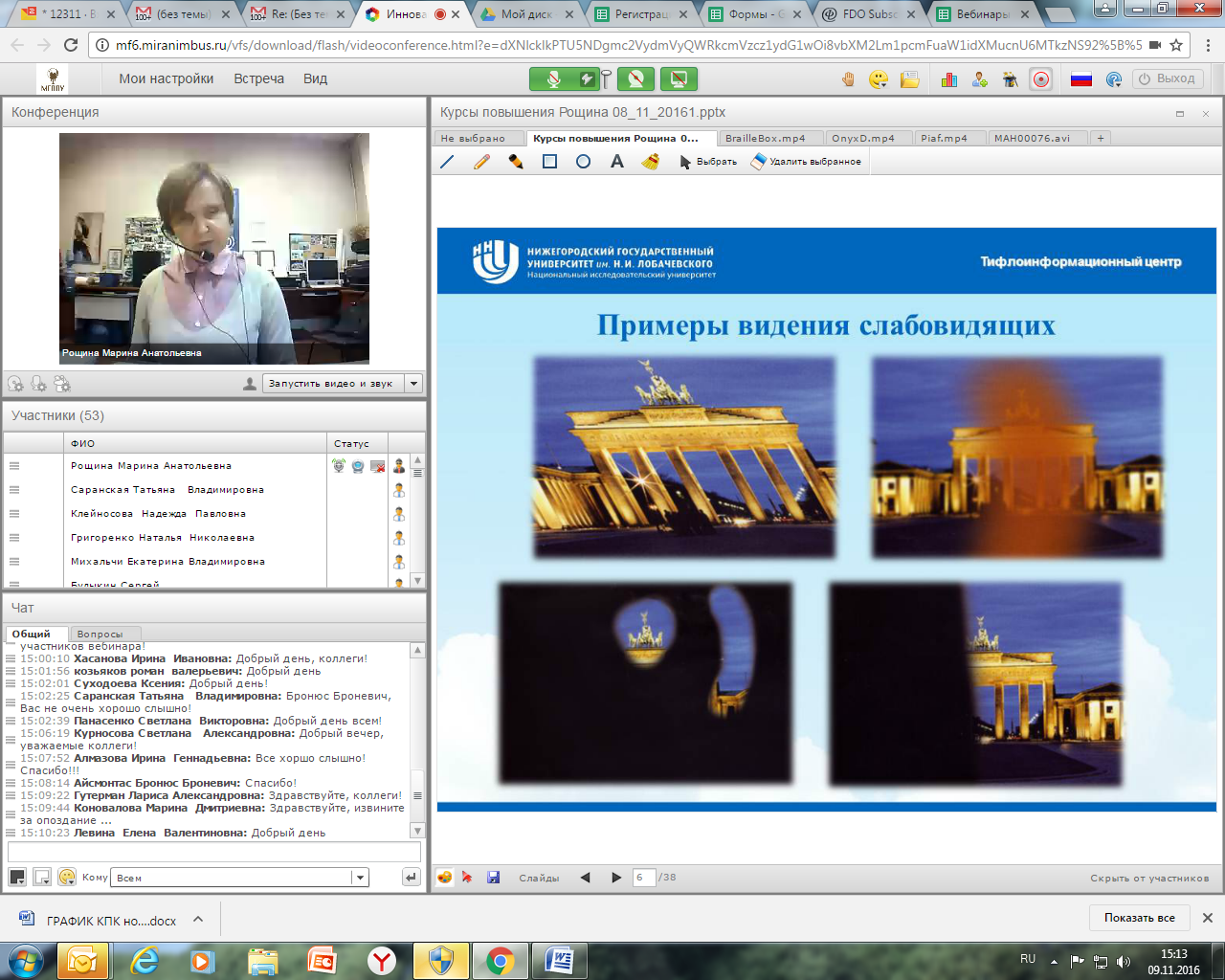Select the circle shape tool
Screen dimensions: 1225x980
583,162
